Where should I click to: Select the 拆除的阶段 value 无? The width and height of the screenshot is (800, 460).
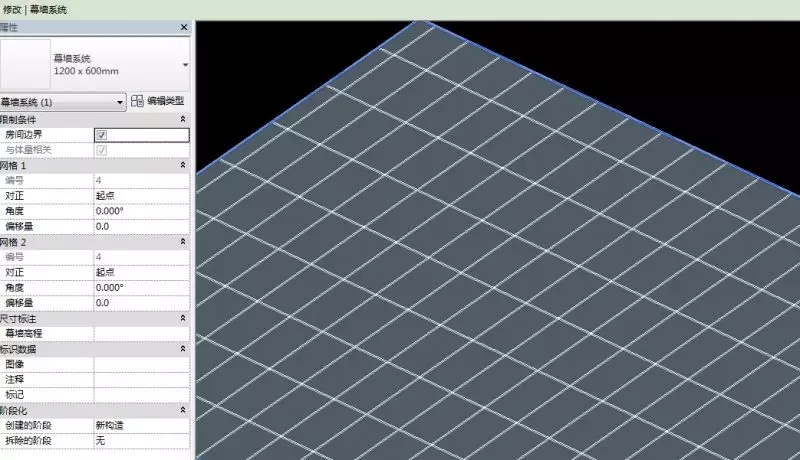[x=142, y=441]
